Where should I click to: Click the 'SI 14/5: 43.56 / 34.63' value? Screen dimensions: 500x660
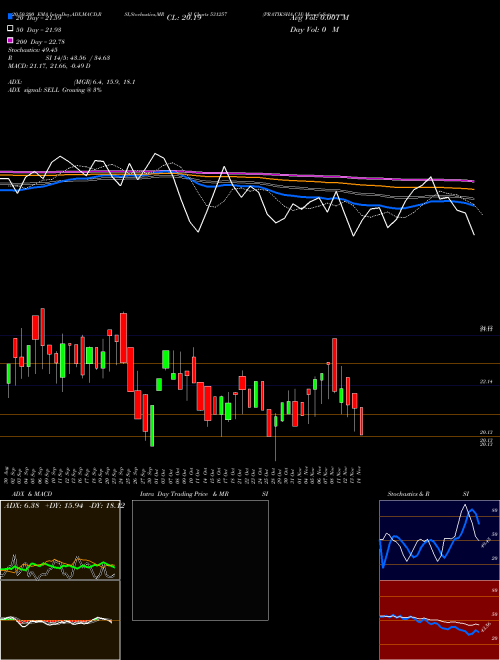click(78, 58)
